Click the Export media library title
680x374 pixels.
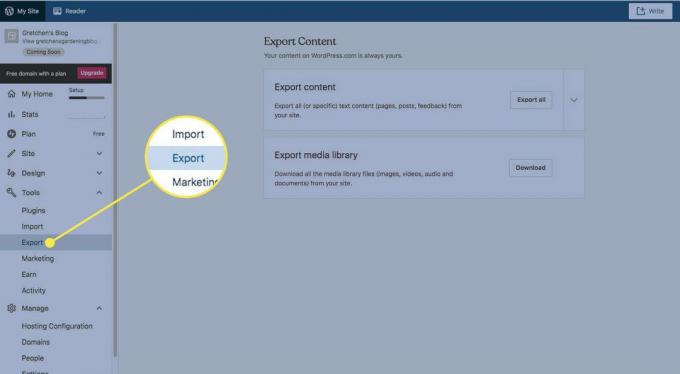[316, 155]
